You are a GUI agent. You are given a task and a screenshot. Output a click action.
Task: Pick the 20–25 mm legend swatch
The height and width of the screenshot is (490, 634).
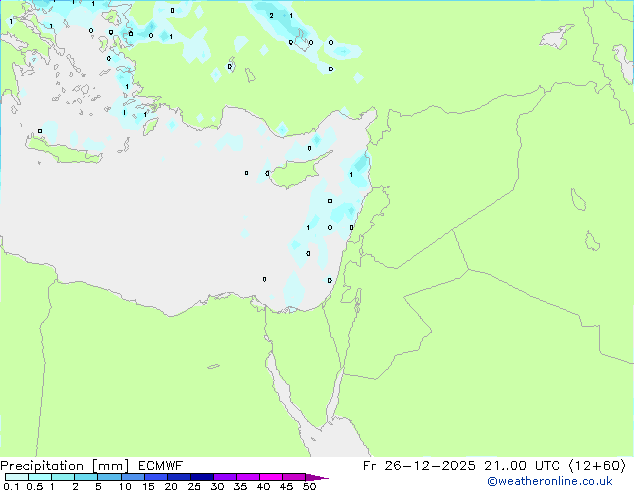tap(179, 477)
